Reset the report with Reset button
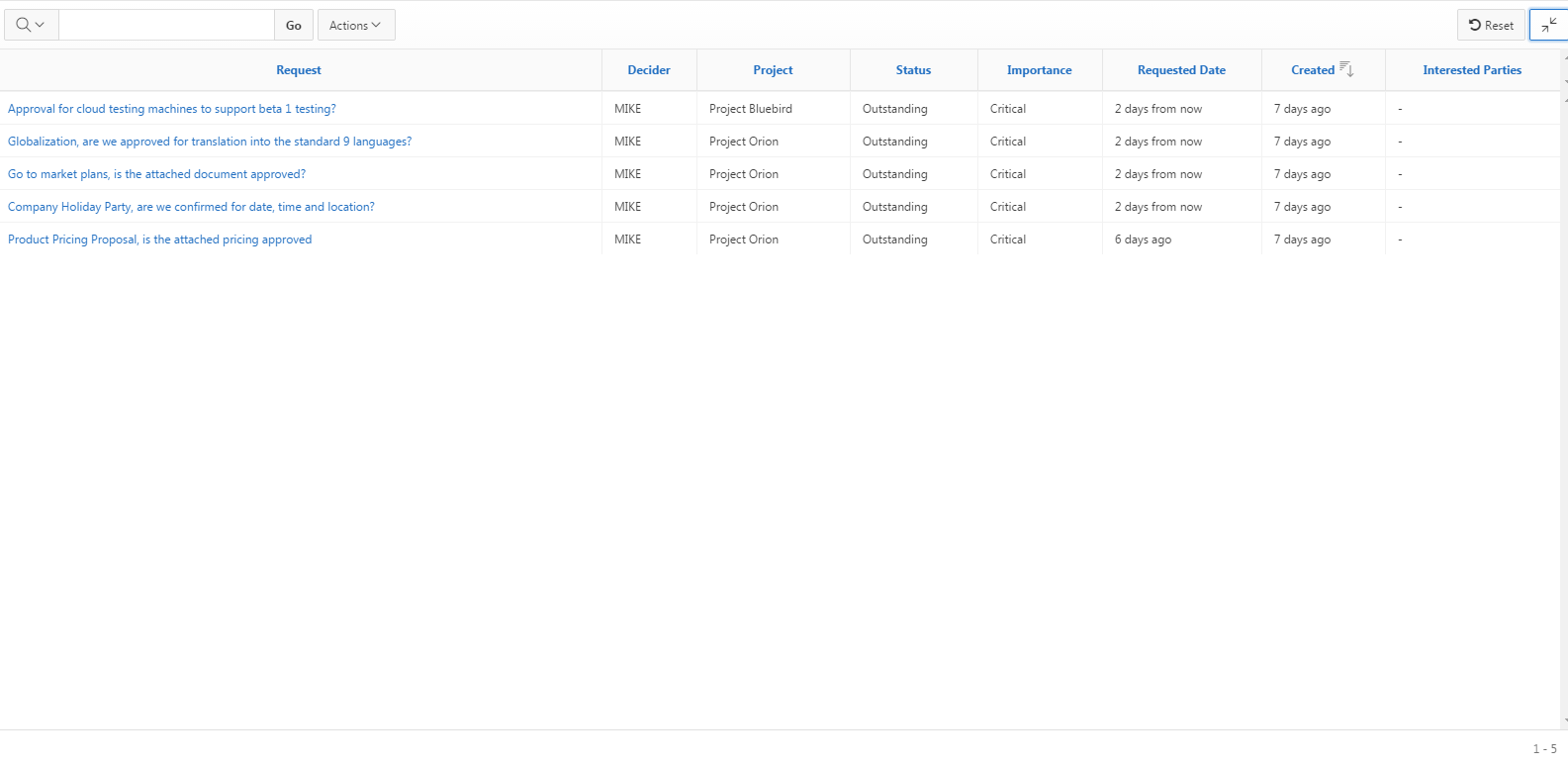The height and width of the screenshot is (766, 1568). pos(1490,25)
